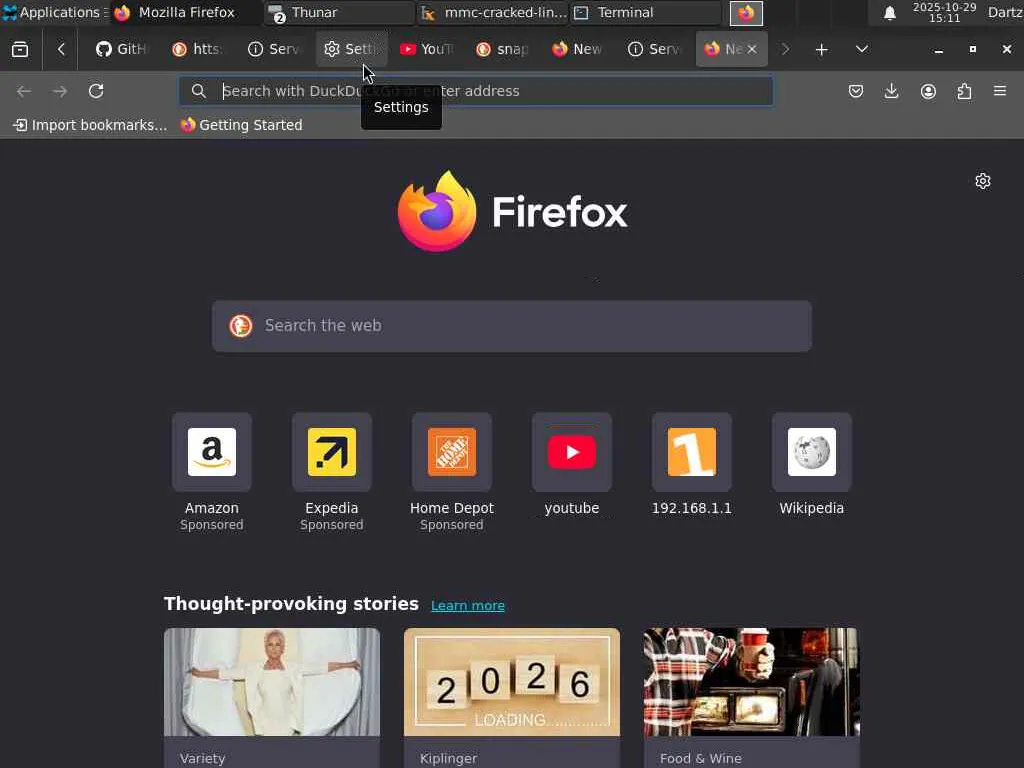The image size is (1024, 768).
Task: Click the magnifier icon in address bar
Action: pos(199,91)
